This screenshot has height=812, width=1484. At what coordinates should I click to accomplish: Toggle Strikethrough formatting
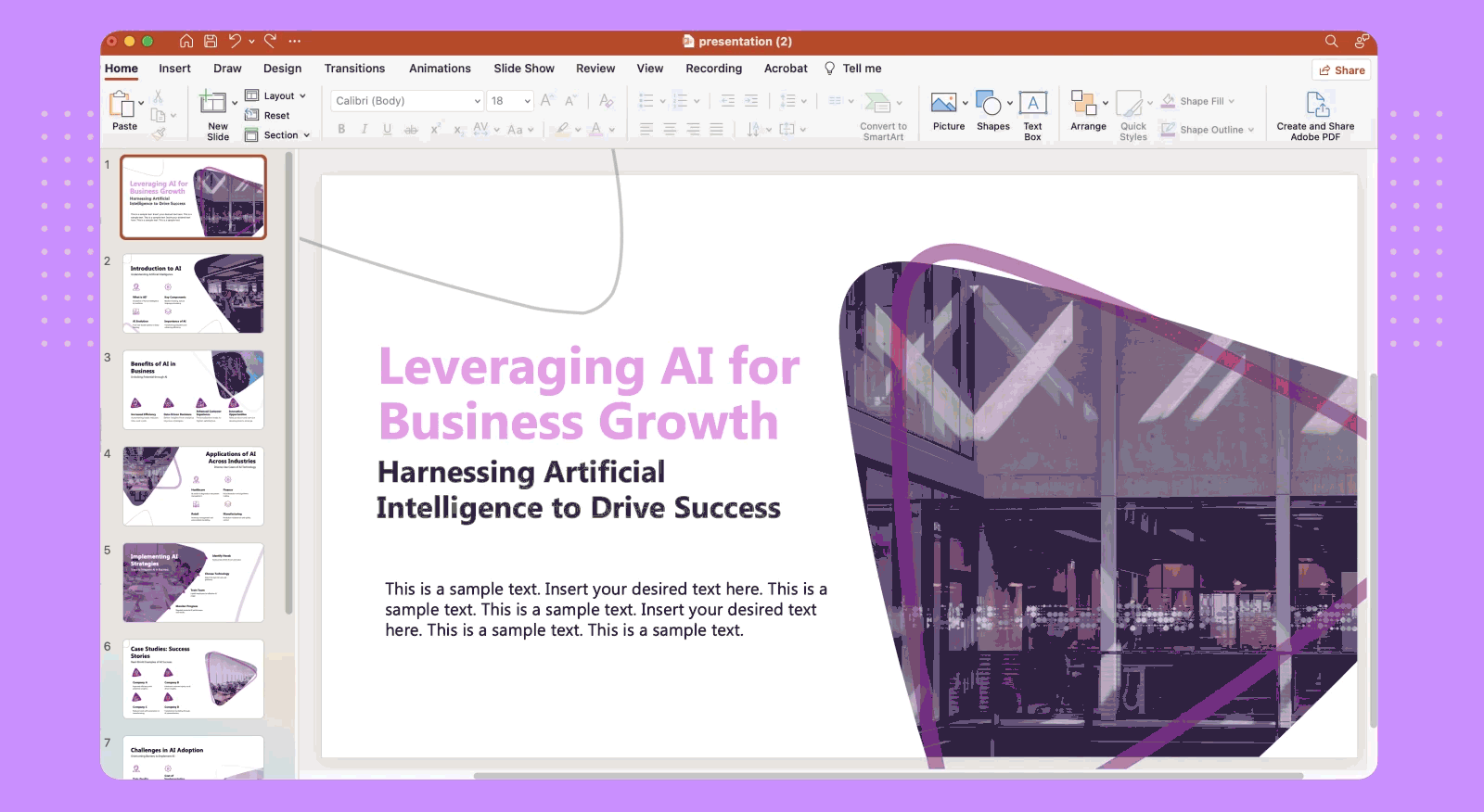[411, 129]
